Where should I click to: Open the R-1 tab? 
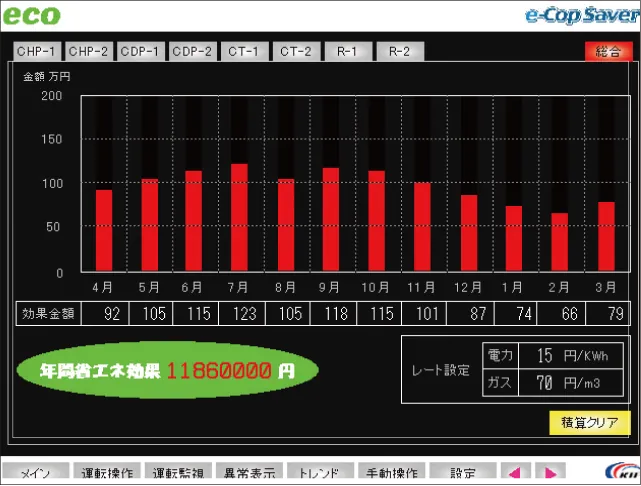pos(348,52)
